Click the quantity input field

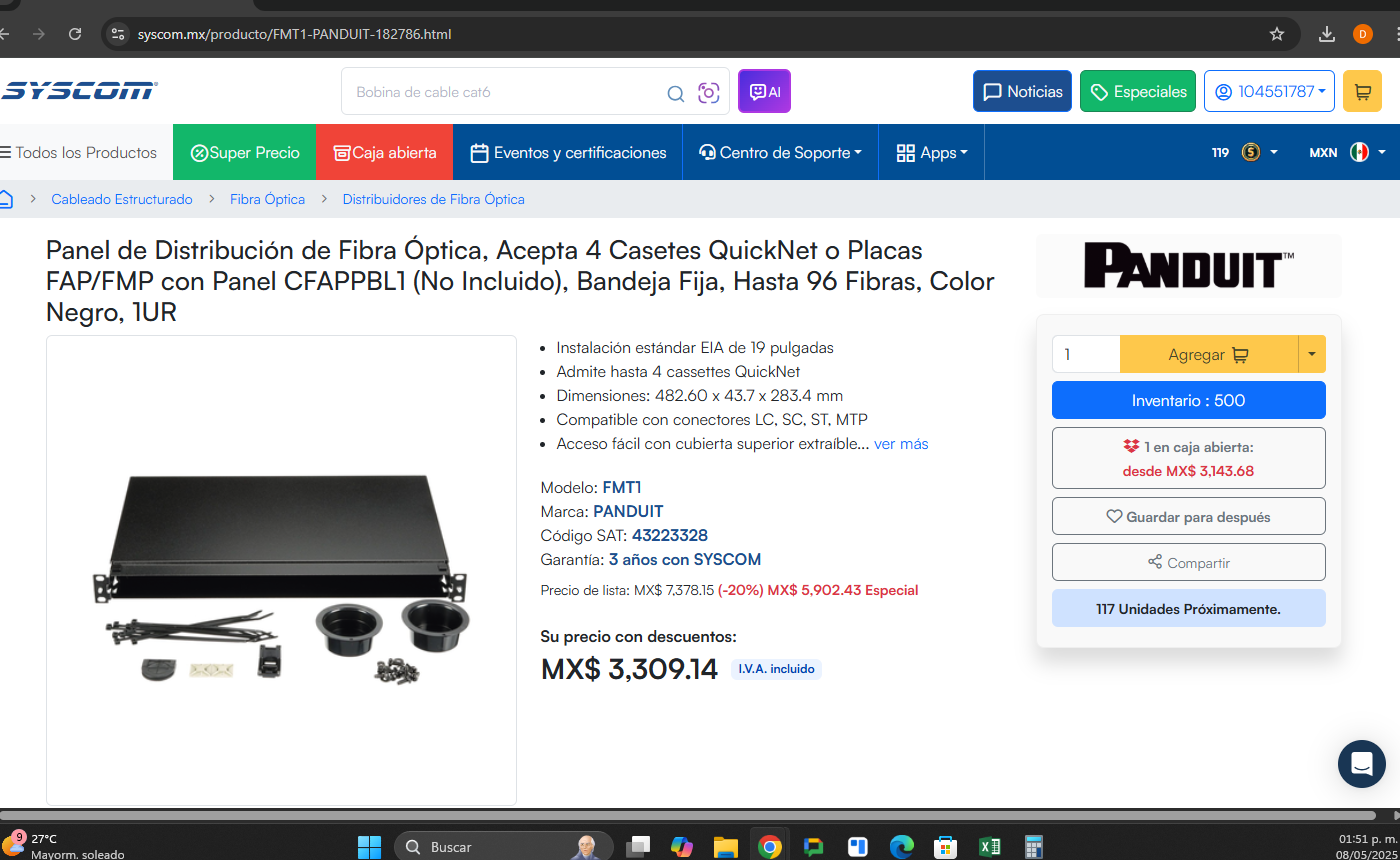(x=1086, y=354)
